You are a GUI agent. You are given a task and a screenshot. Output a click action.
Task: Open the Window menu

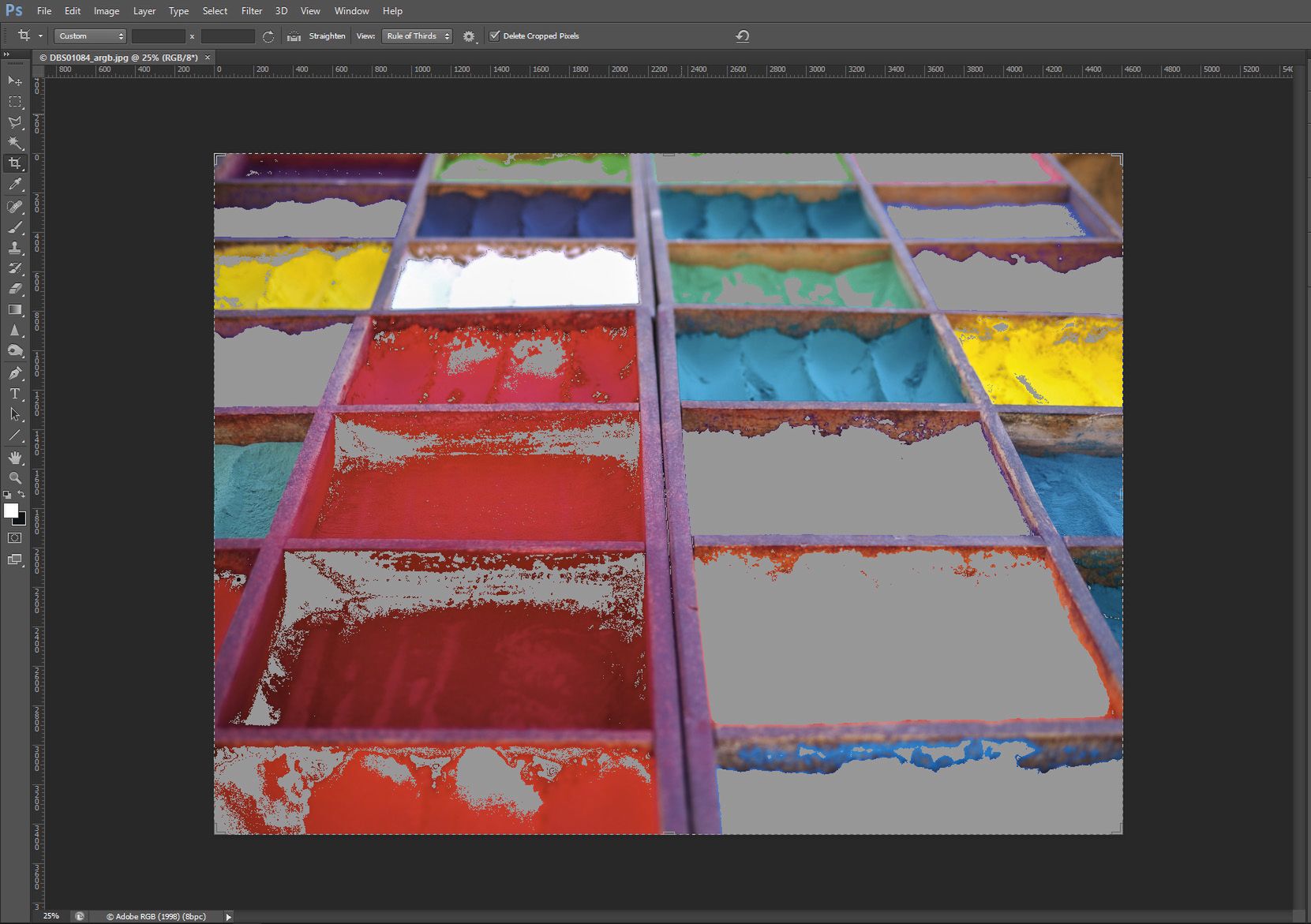coord(351,11)
